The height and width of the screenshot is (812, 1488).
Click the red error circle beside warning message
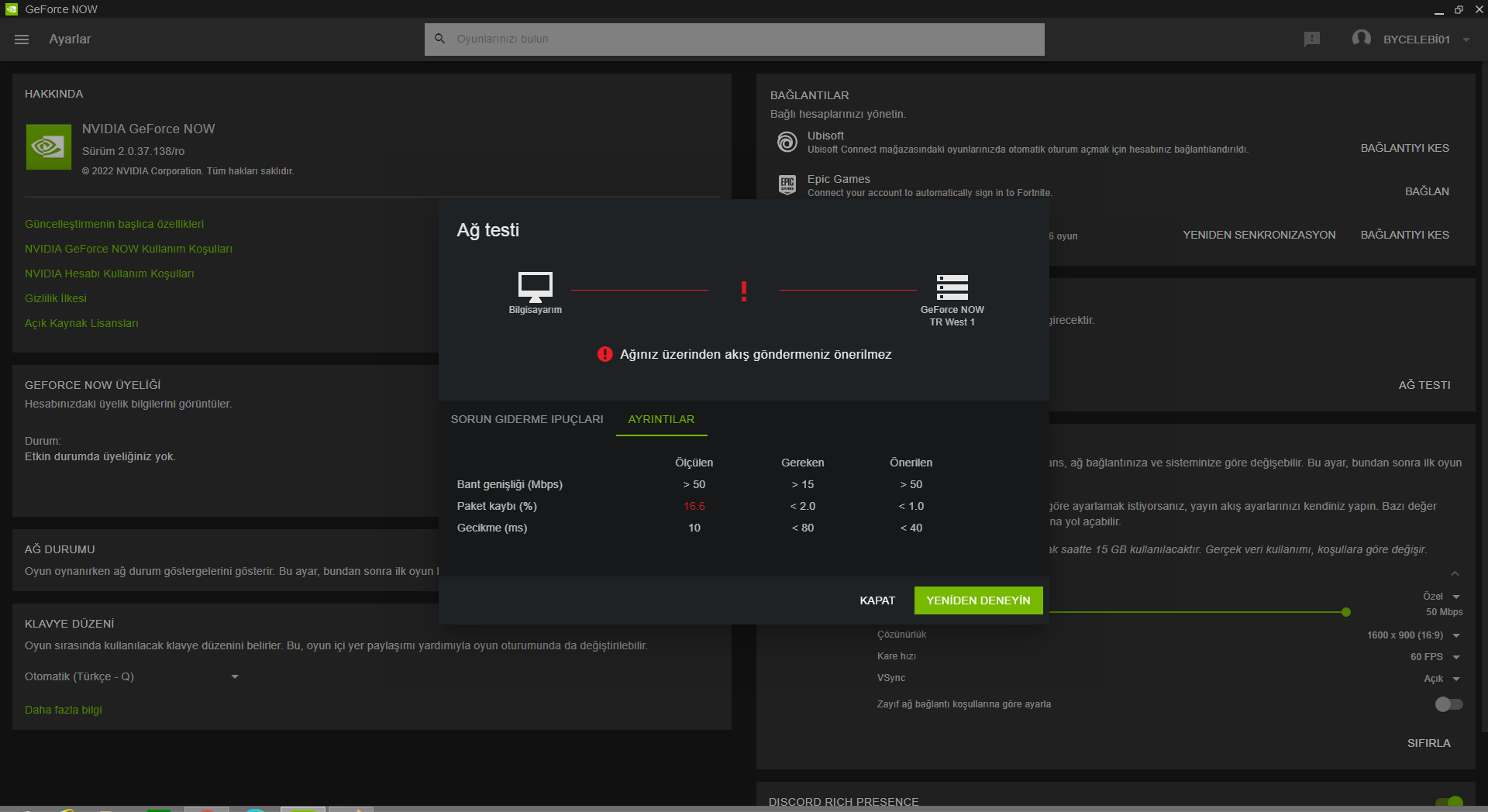pos(604,354)
